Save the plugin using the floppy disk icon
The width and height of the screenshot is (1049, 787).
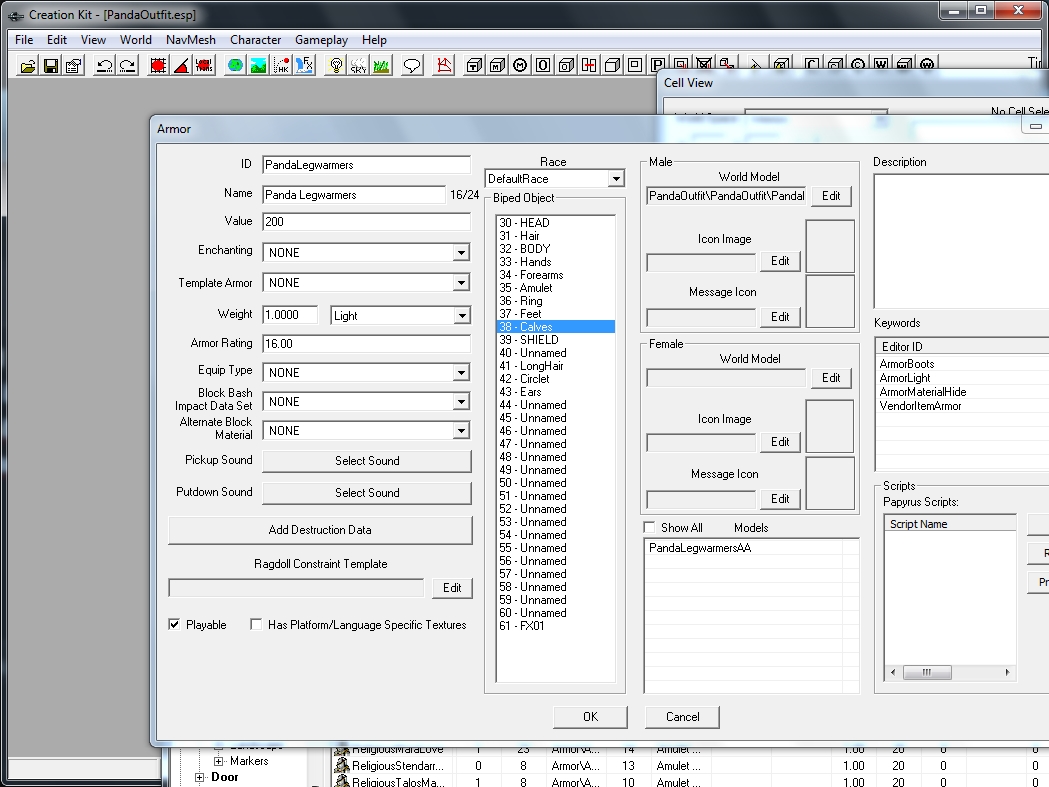[x=50, y=66]
